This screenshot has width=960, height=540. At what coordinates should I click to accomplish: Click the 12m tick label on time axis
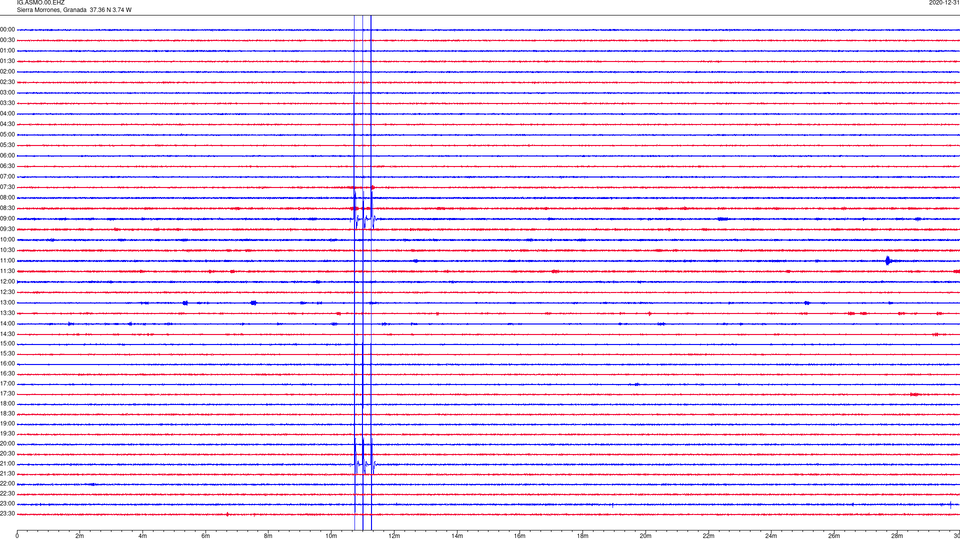coord(394,536)
